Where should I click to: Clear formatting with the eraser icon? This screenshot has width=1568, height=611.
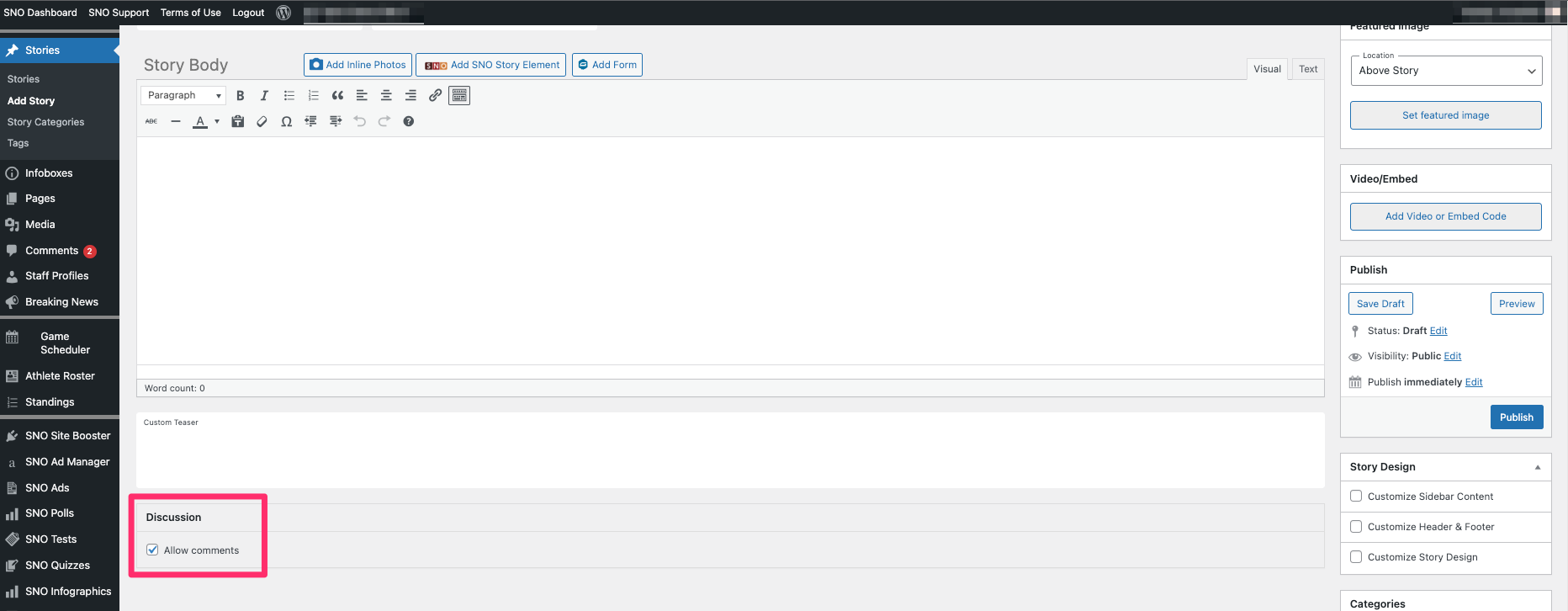pyautogui.click(x=262, y=121)
